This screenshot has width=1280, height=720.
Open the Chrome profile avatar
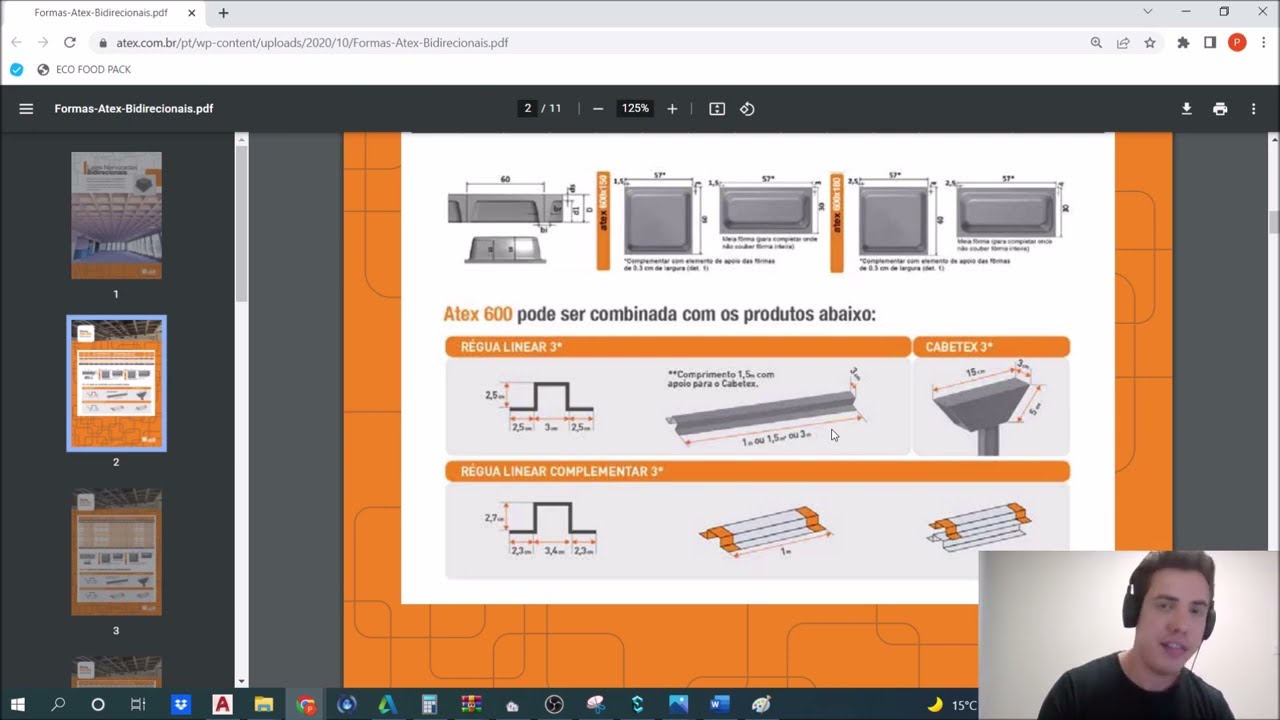tap(1237, 43)
